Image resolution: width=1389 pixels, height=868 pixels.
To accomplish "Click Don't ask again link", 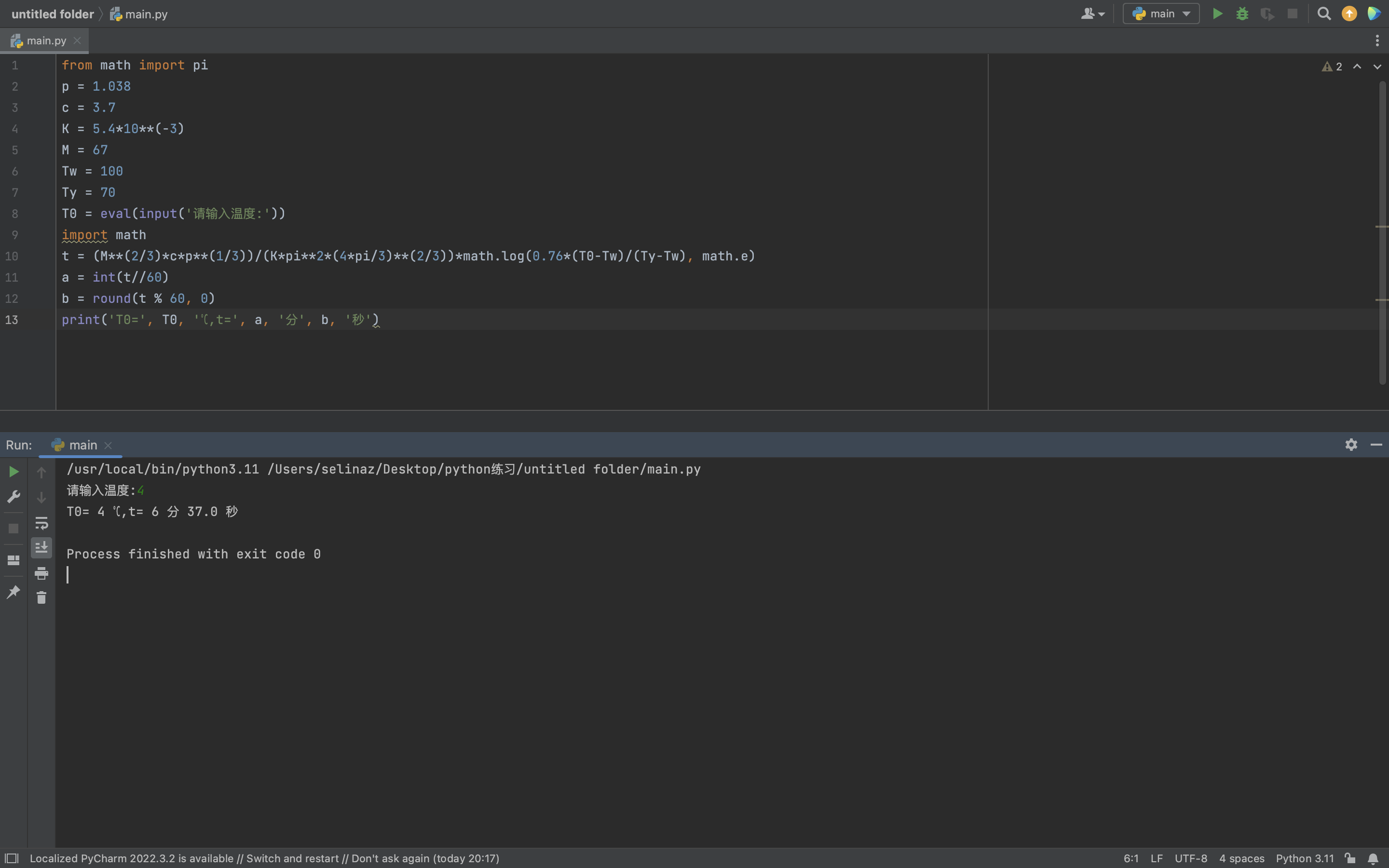I will pos(390,858).
